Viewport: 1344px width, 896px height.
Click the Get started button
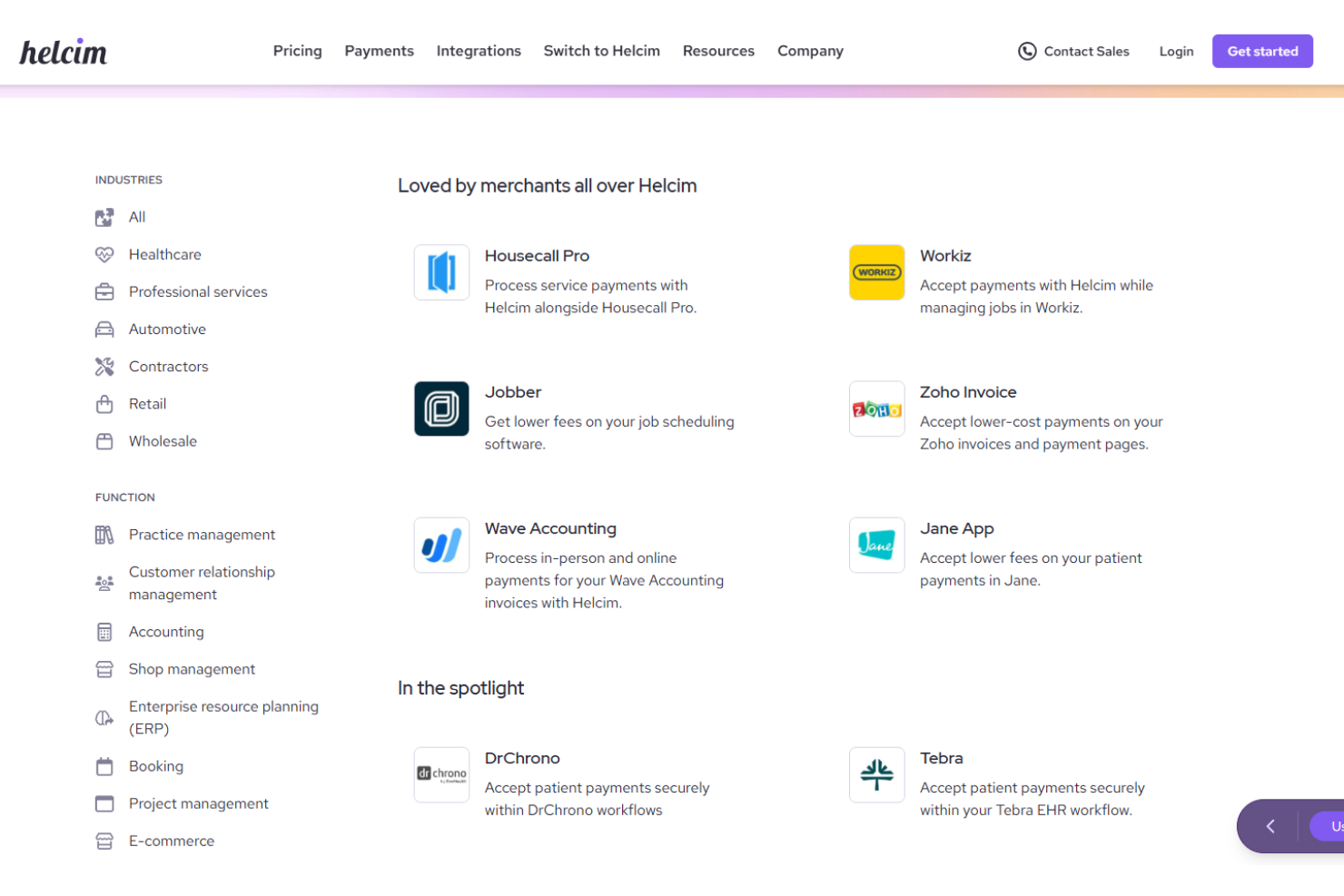[x=1262, y=51]
